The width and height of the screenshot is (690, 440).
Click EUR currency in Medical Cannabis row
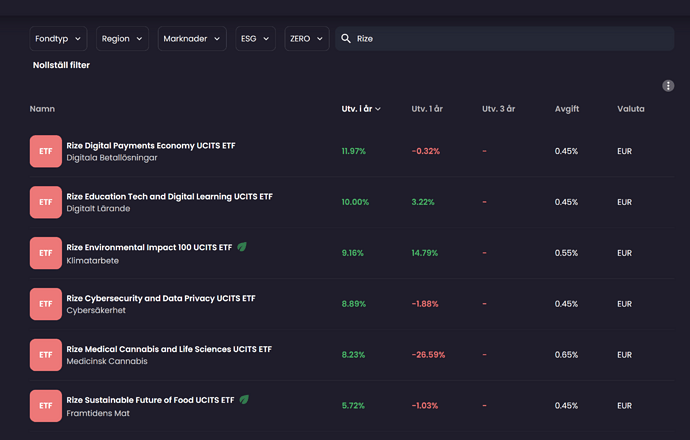(x=624, y=355)
